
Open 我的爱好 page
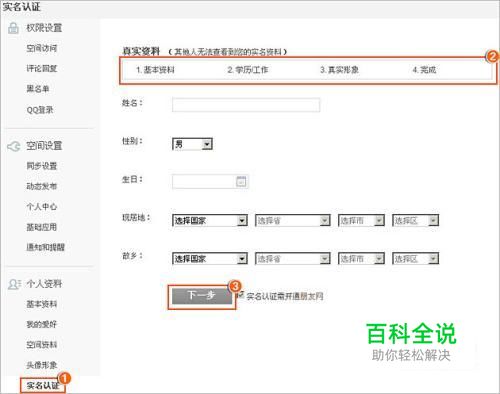coord(42,324)
